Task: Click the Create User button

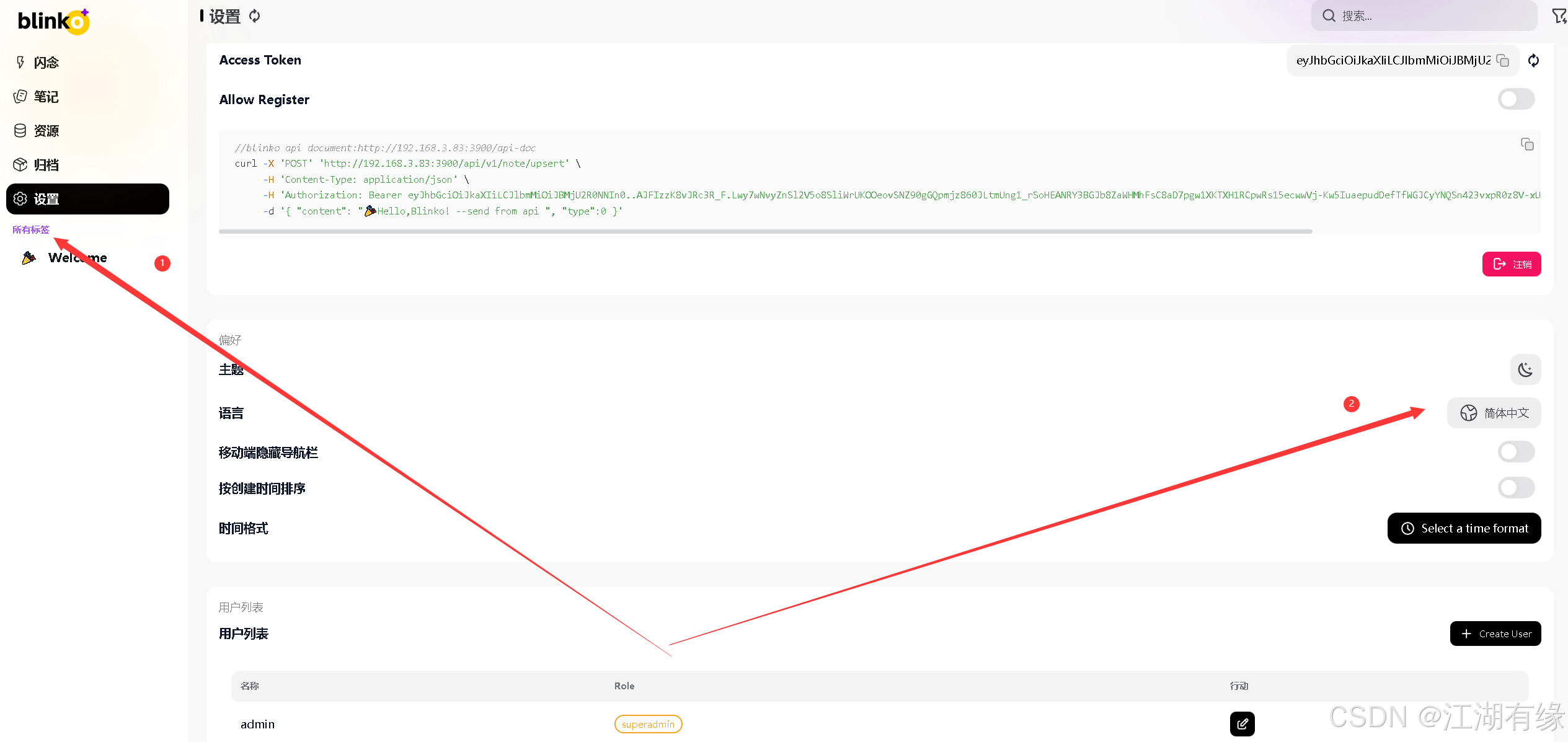Action: (x=1495, y=634)
